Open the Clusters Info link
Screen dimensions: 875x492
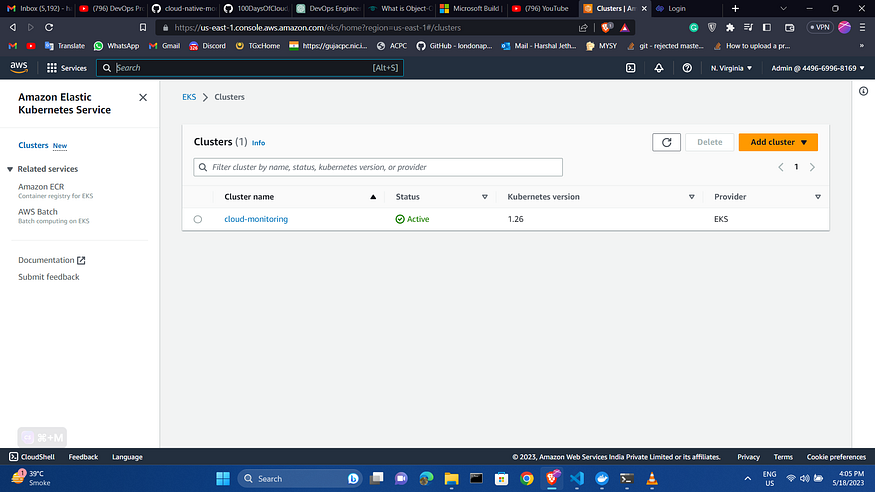pos(258,143)
